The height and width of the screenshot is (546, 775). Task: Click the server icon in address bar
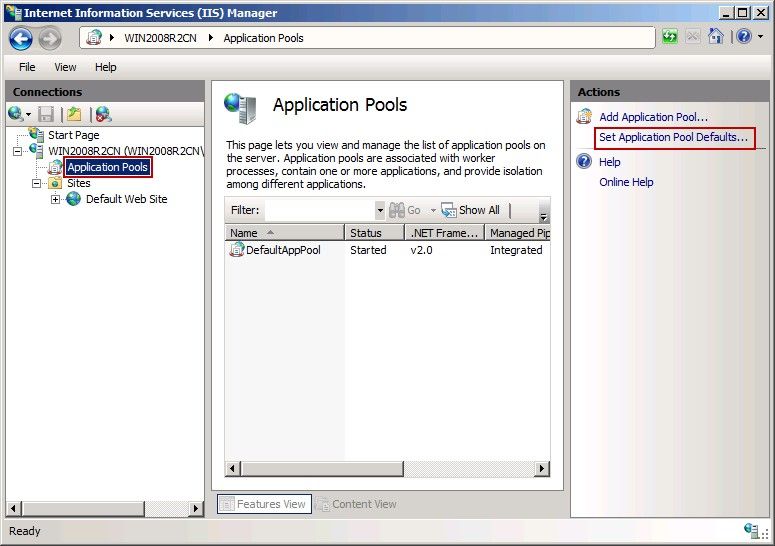tap(94, 38)
